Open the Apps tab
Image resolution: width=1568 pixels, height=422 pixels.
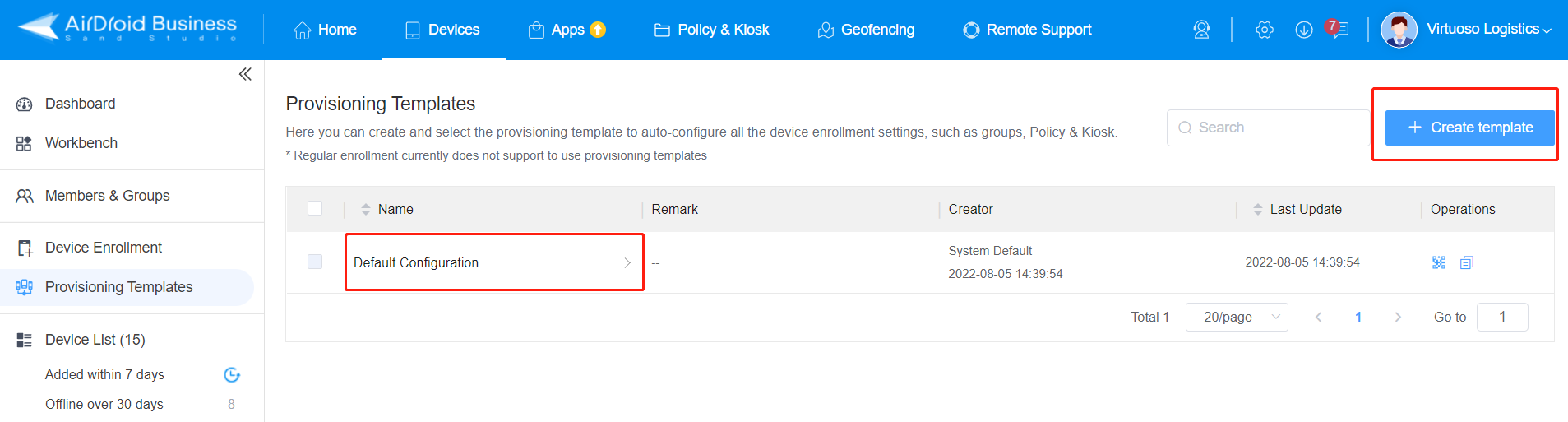tap(556, 30)
